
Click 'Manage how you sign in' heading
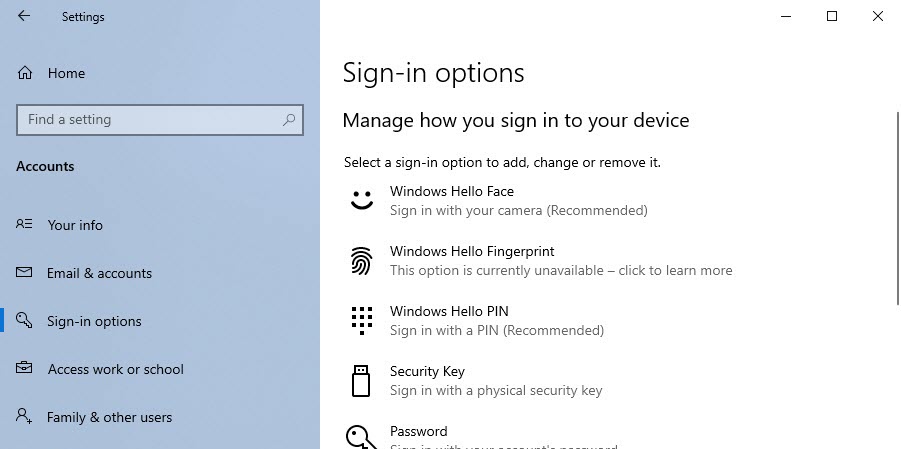515,121
